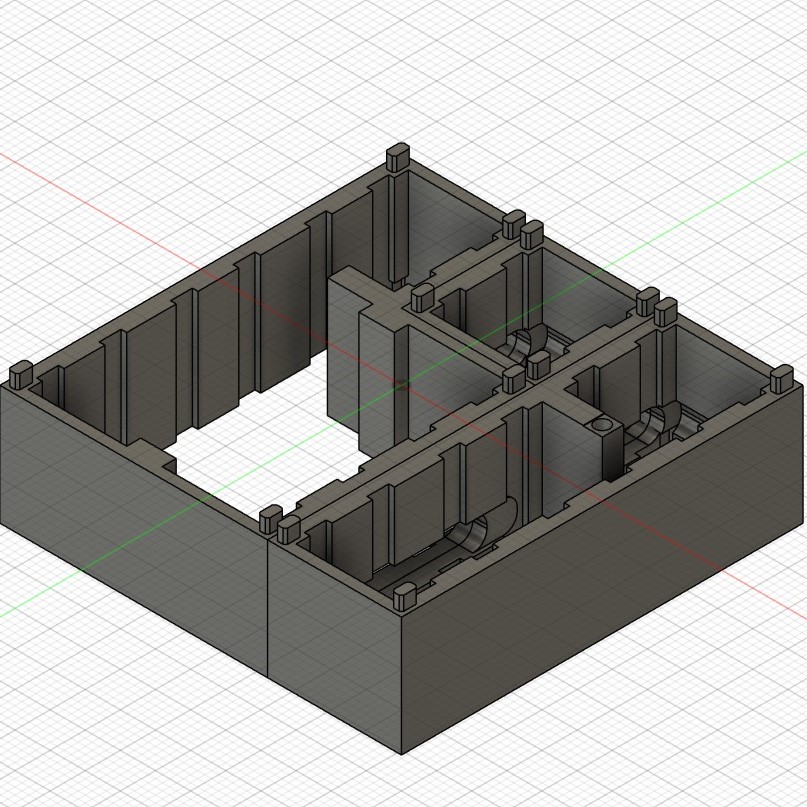Viewport: 807px width, 807px height.
Task: Select the peg on the front-most box corner
Action: 405,597
